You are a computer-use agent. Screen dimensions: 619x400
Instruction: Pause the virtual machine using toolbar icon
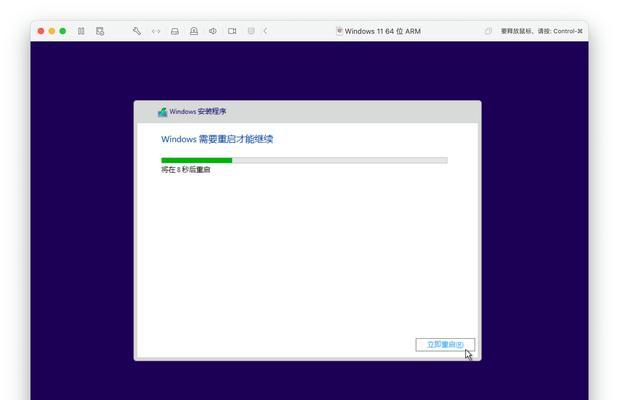tap(81, 31)
